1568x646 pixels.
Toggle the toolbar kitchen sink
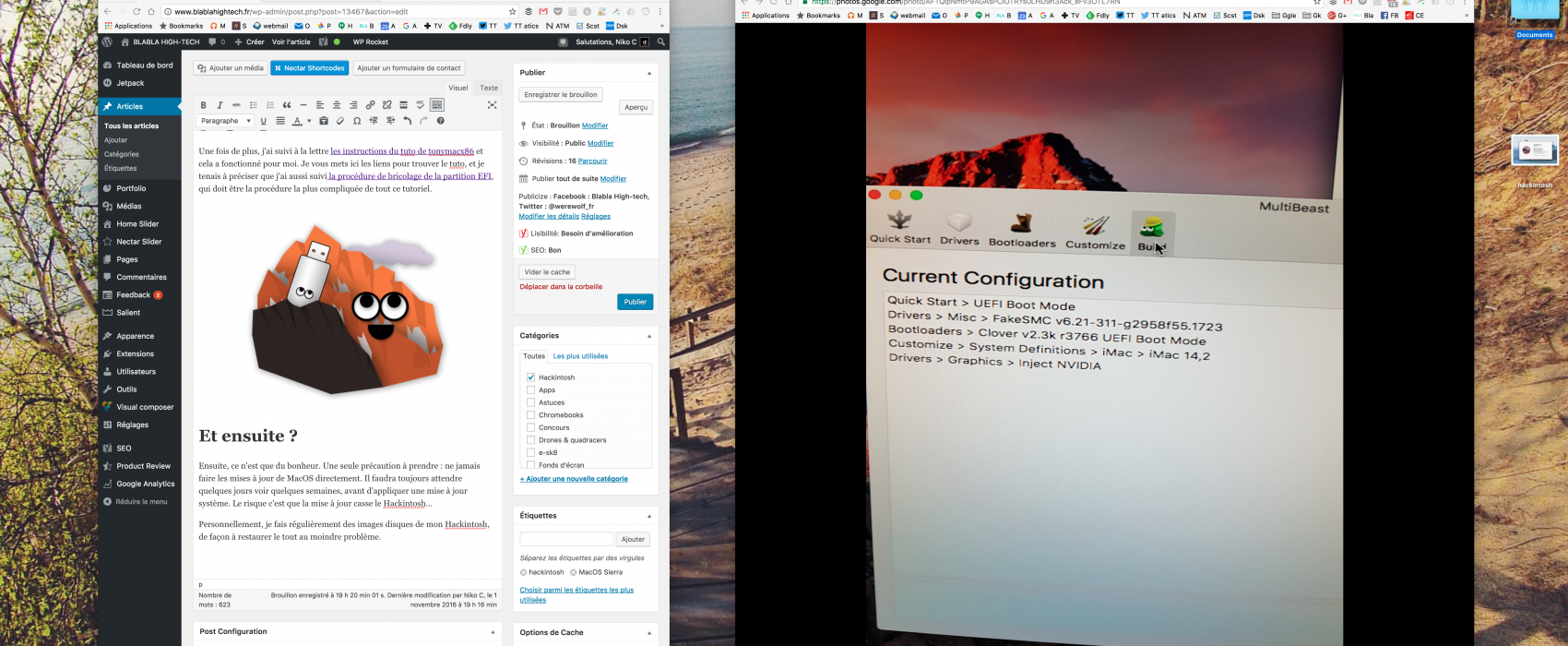coord(437,105)
